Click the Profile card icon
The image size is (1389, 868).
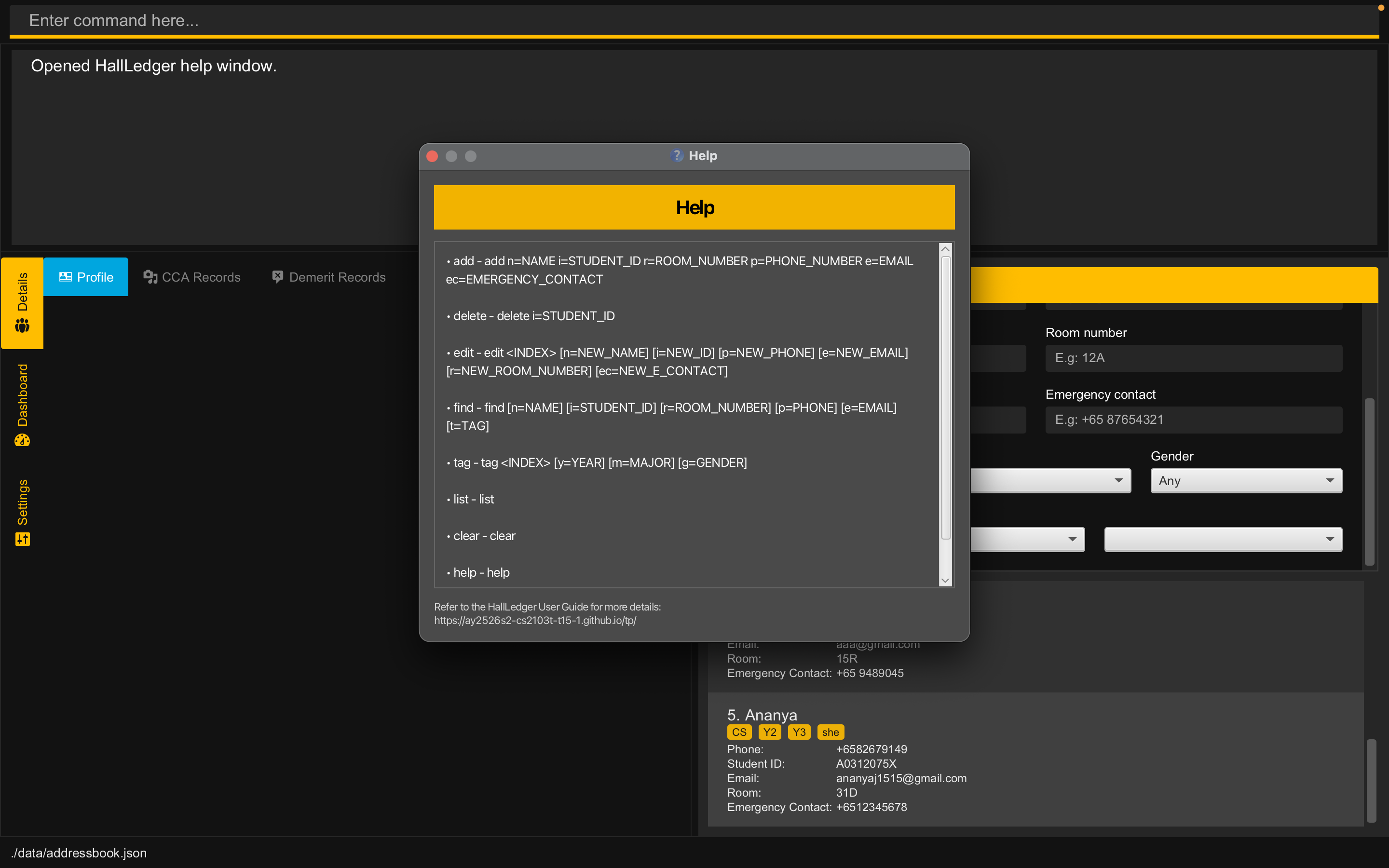(x=66, y=277)
